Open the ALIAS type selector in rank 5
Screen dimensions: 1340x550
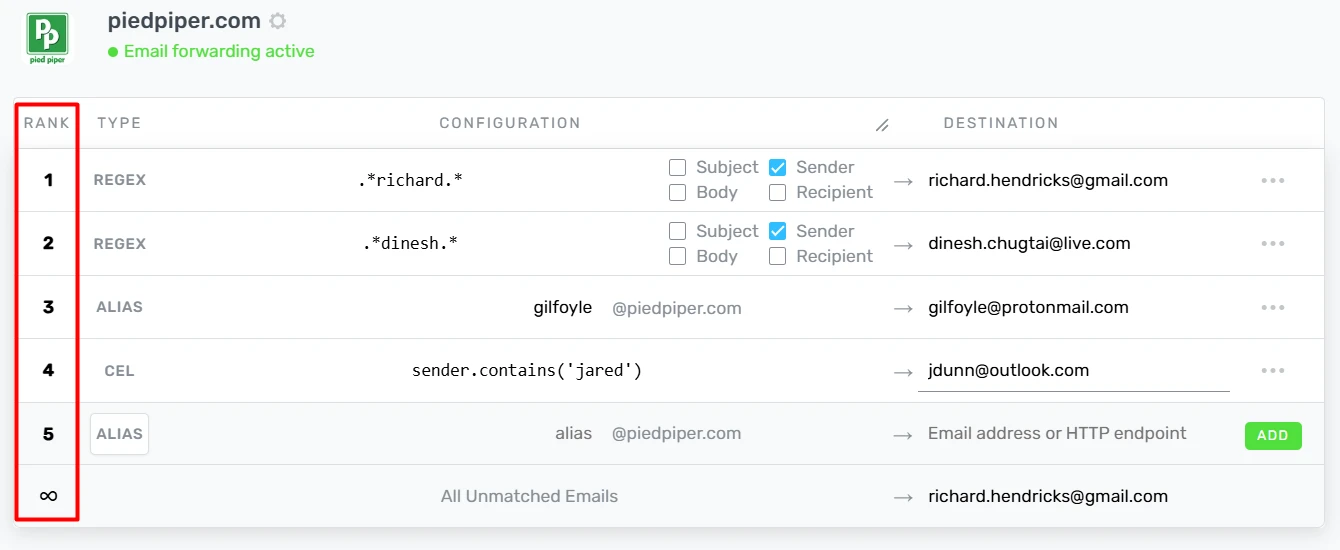coord(119,434)
